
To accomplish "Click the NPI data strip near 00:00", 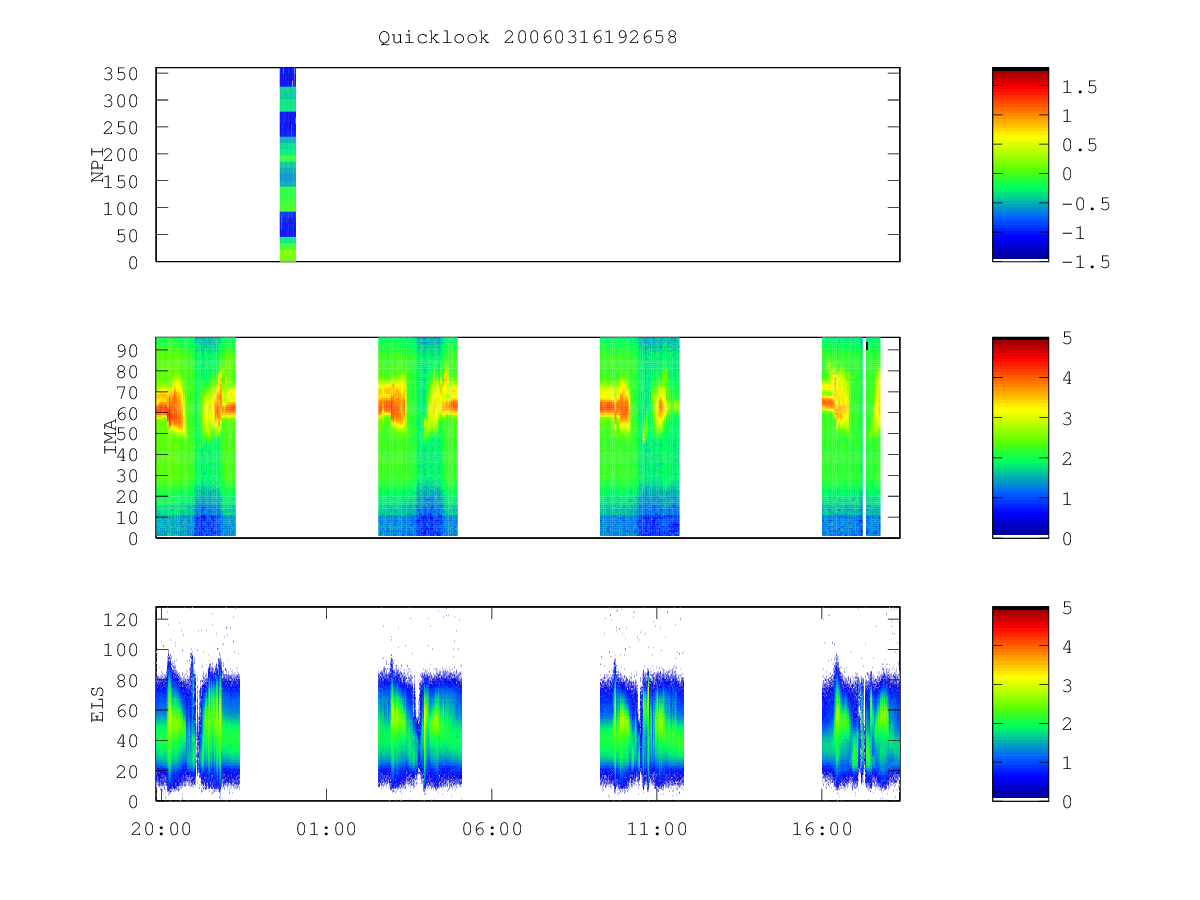I will (287, 165).
